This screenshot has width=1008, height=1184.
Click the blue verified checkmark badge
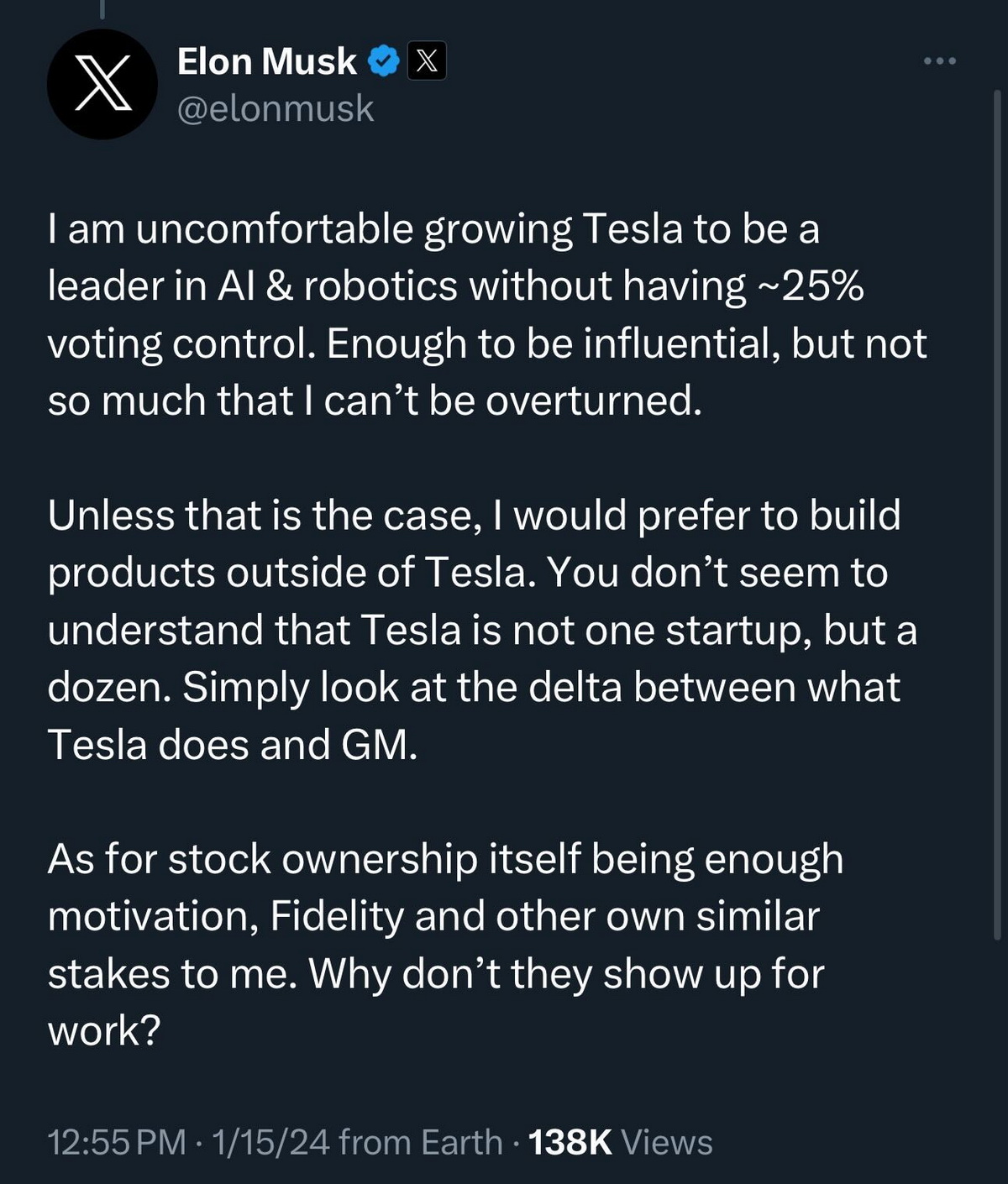click(x=384, y=61)
